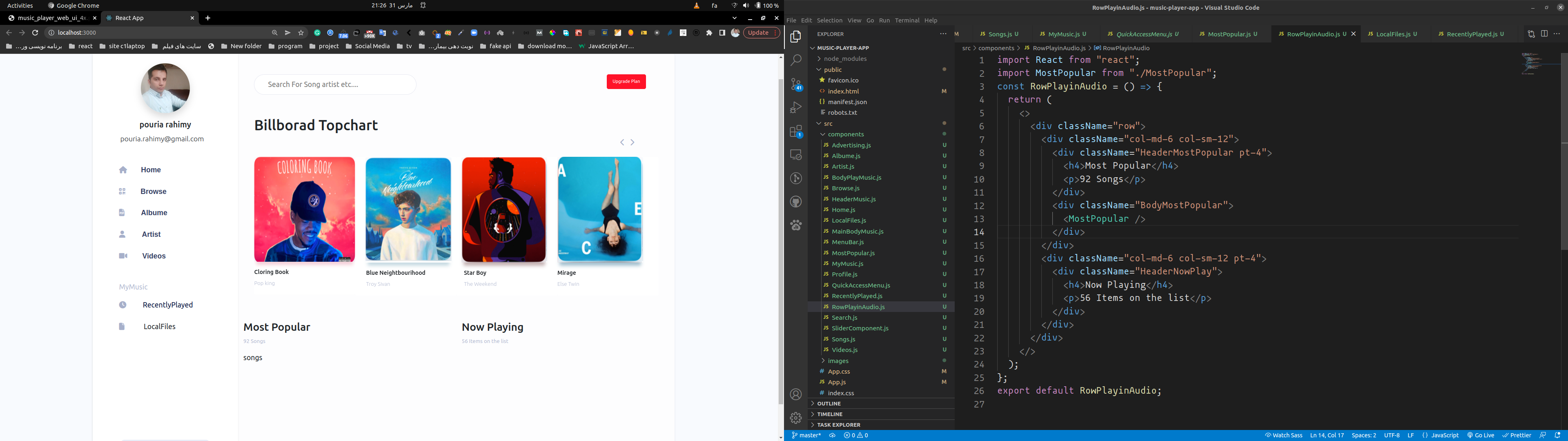Open the Terminal menu
Image resolution: width=1568 pixels, height=441 pixels.
(906, 21)
